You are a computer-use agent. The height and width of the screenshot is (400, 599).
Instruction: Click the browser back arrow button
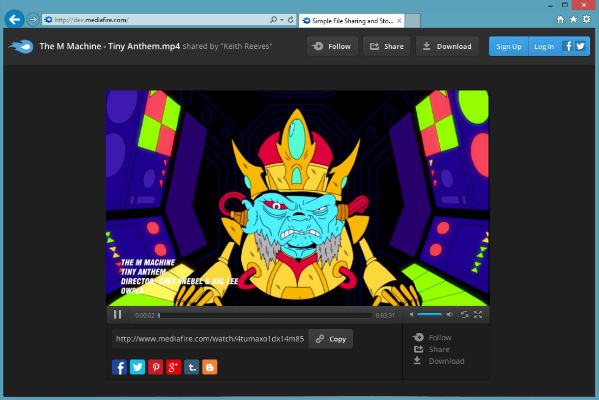tap(15, 19)
